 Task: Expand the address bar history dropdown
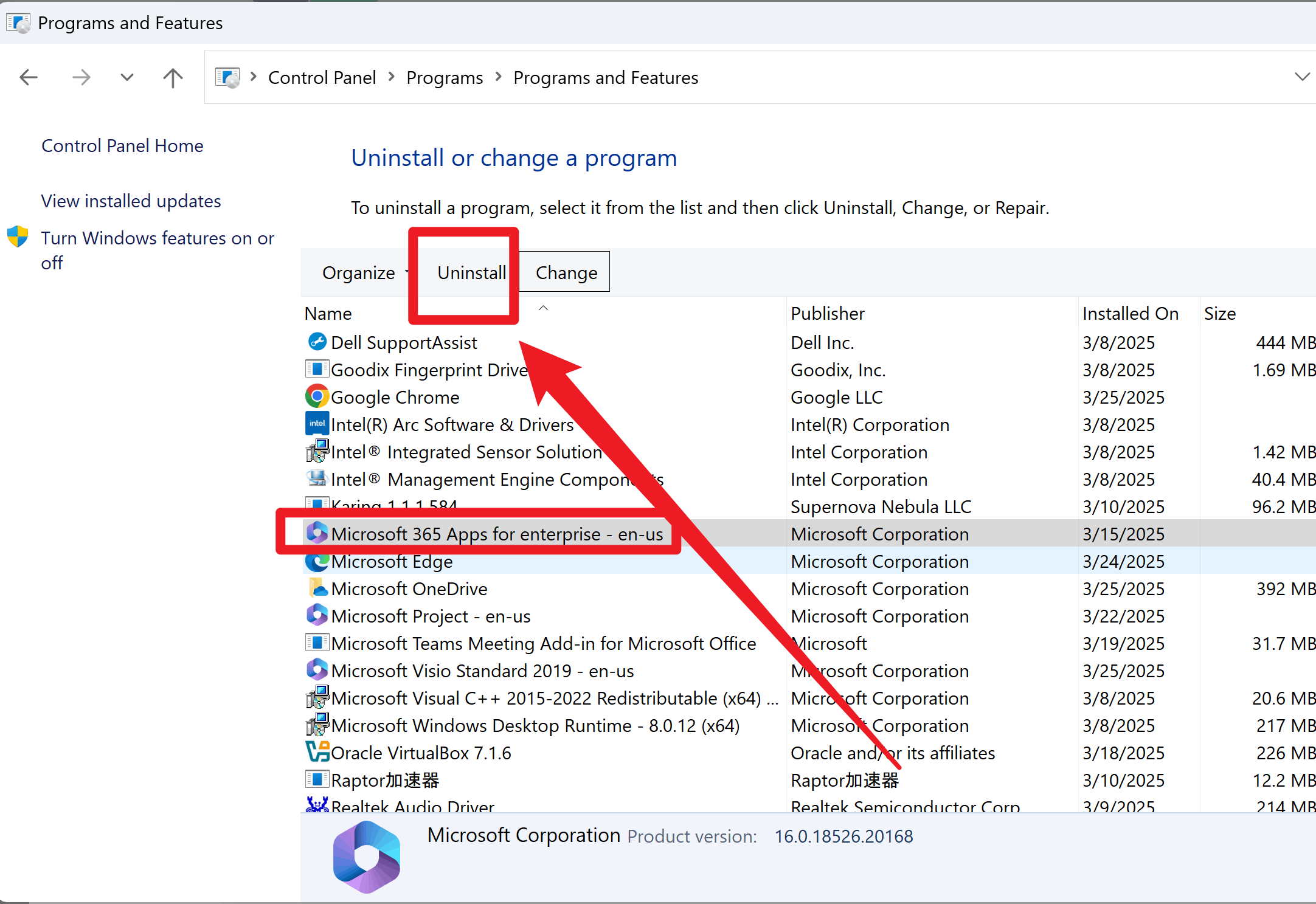pos(1301,77)
